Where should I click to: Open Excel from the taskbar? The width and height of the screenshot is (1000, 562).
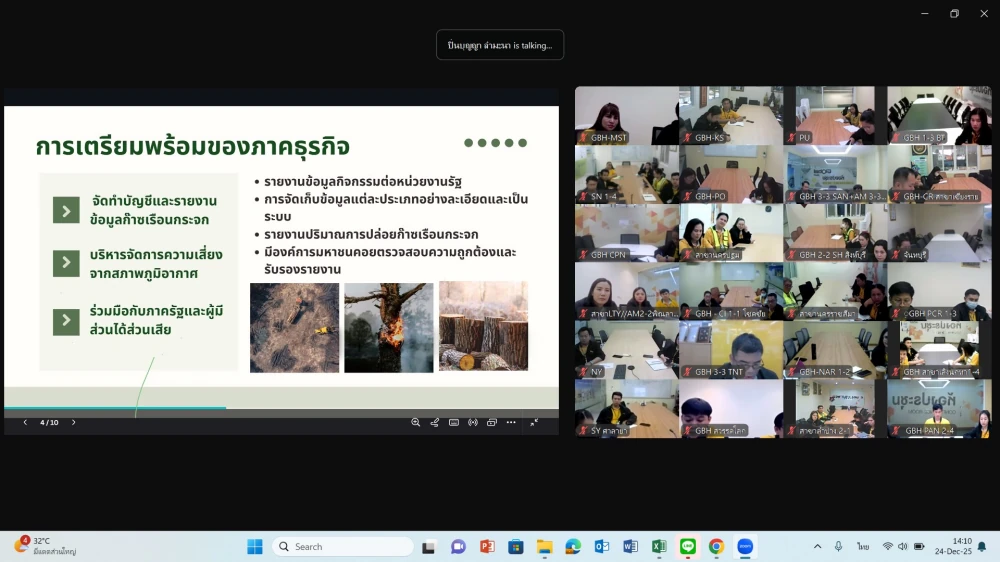point(659,547)
